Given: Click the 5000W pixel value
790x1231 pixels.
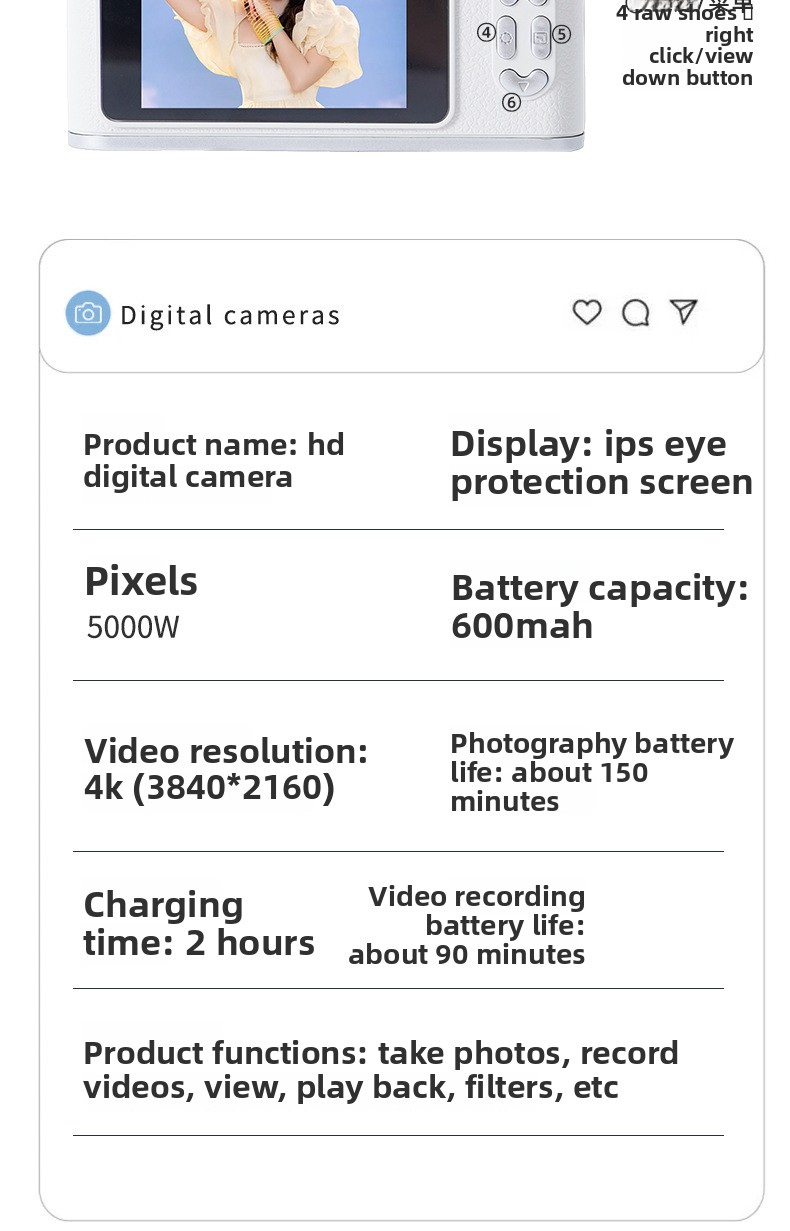Looking at the screenshot, I should pyautogui.click(x=133, y=628).
